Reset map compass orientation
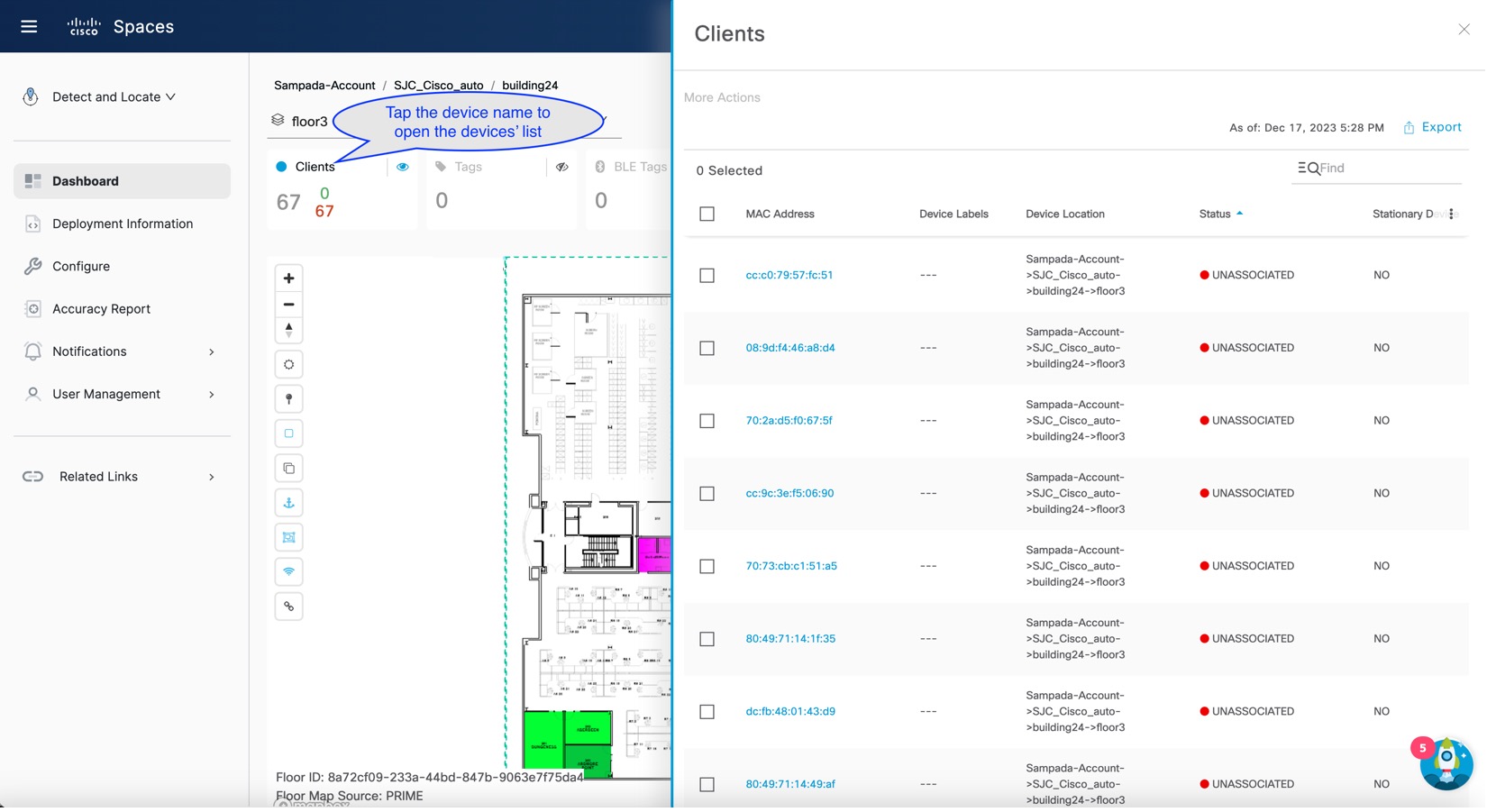The width and height of the screenshot is (1487, 812). (x=288, y=330)
